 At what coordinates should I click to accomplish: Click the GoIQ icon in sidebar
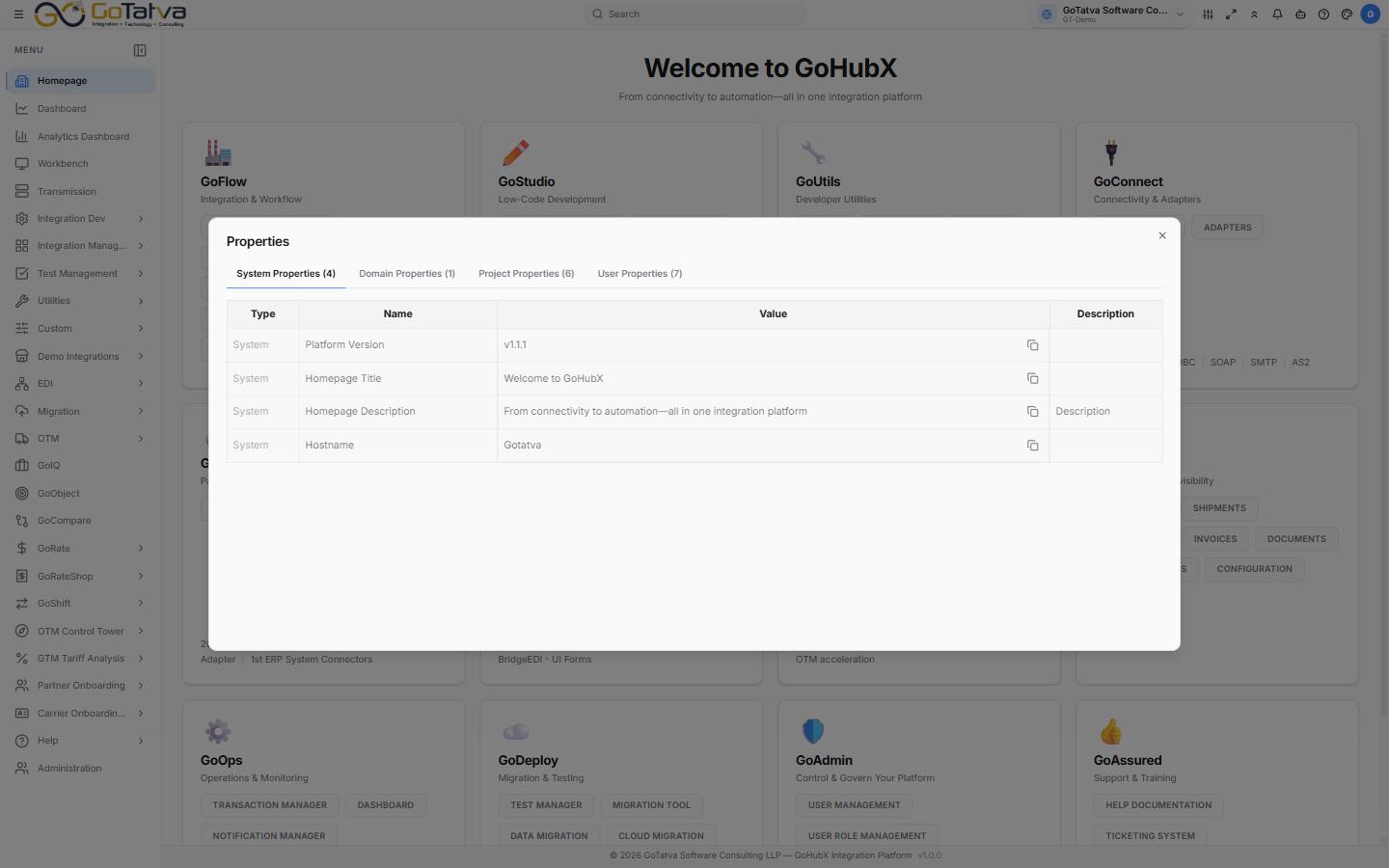(x=22, y=466)
